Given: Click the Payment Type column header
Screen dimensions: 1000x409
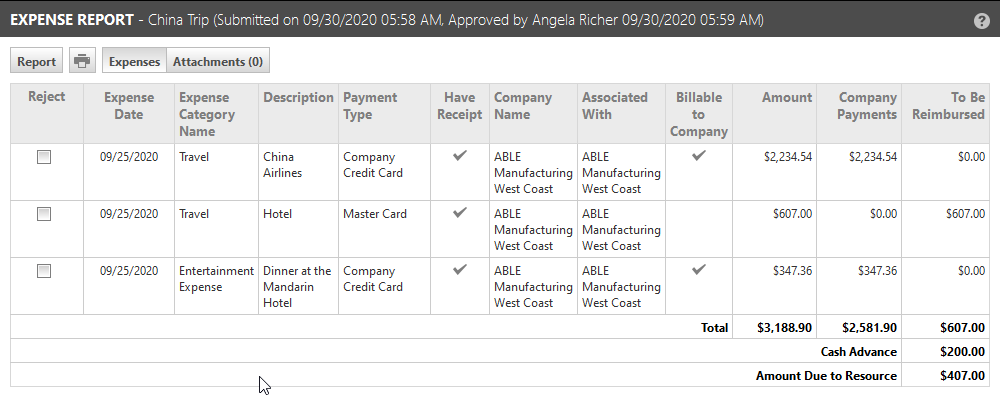Looking at the screenshot, I should click(370, 106).
